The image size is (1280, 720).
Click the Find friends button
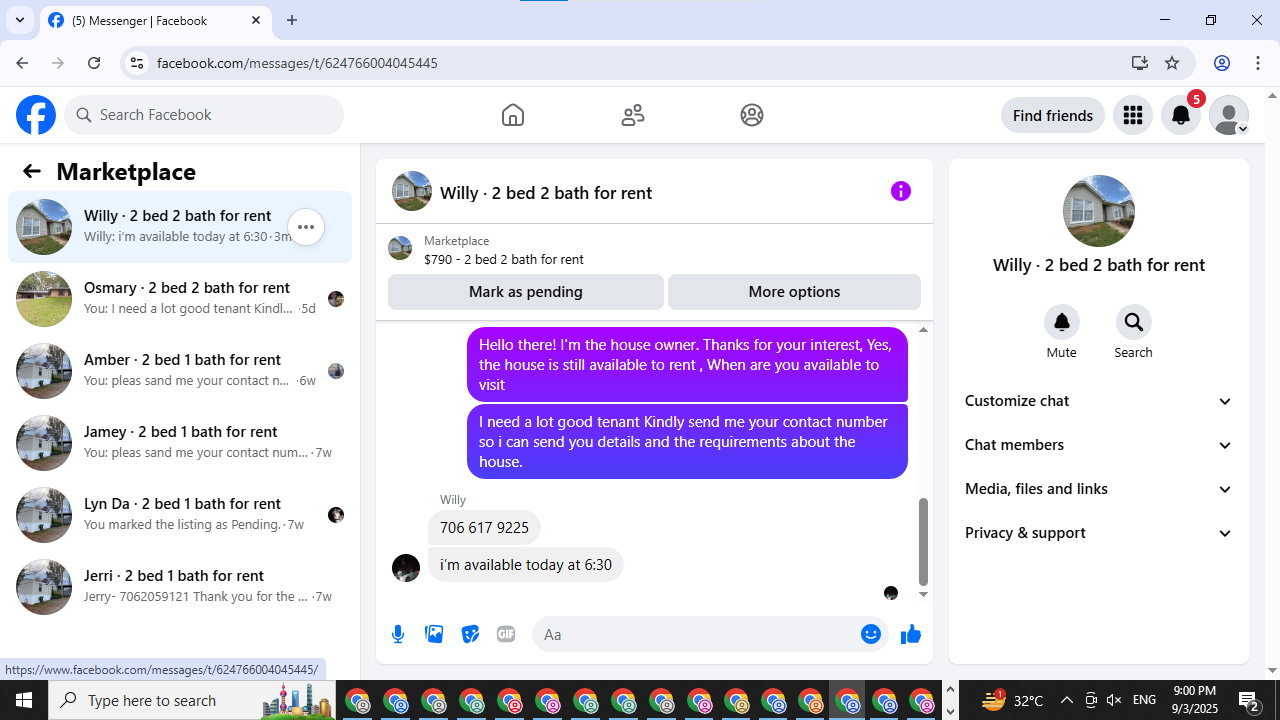click(x=1053, y=115)
